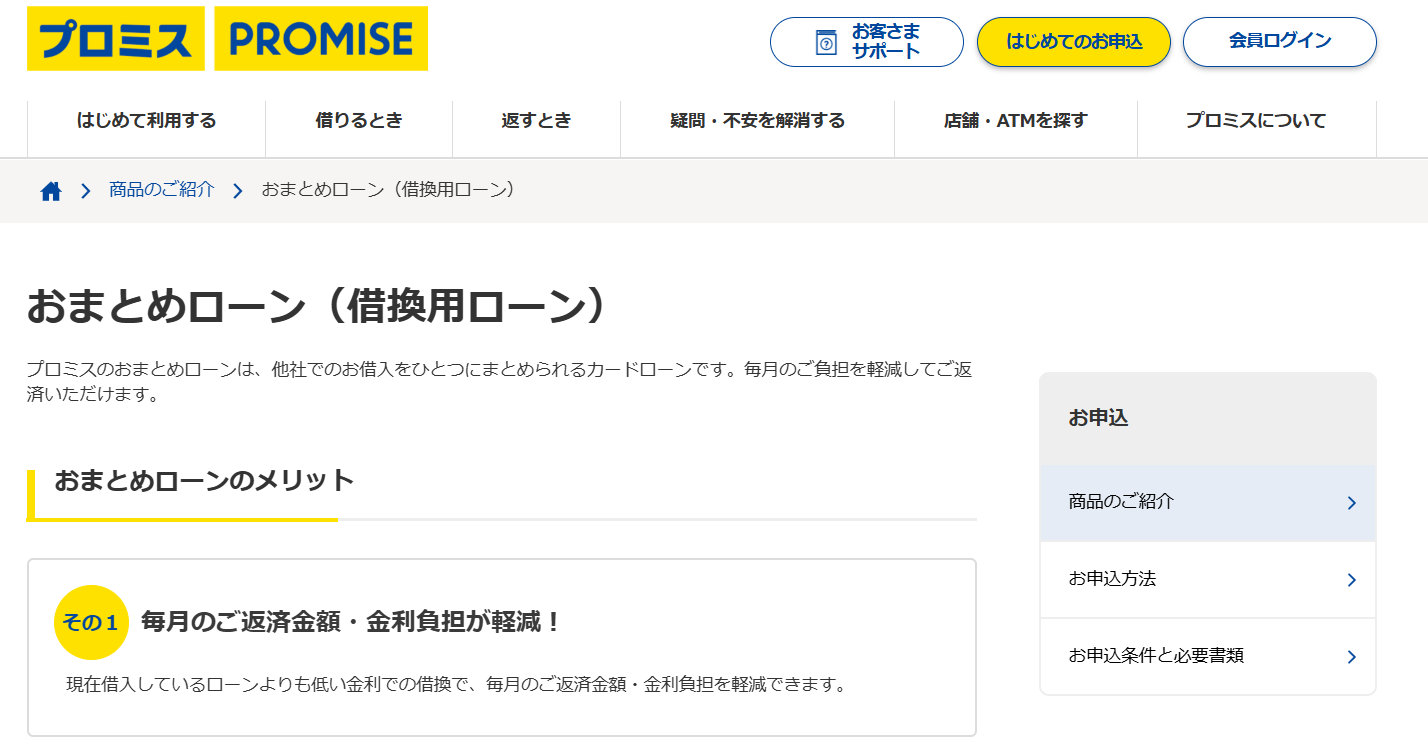Click the chevron next to 商品のご紹介 sidebar
Viewport: 1428px width, 747px height.
(1351, 503)
